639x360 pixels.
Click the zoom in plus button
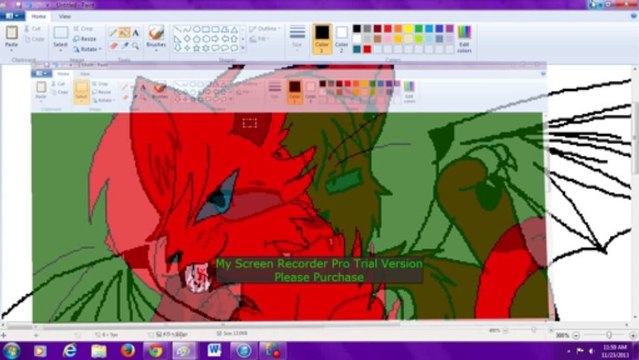633,335
